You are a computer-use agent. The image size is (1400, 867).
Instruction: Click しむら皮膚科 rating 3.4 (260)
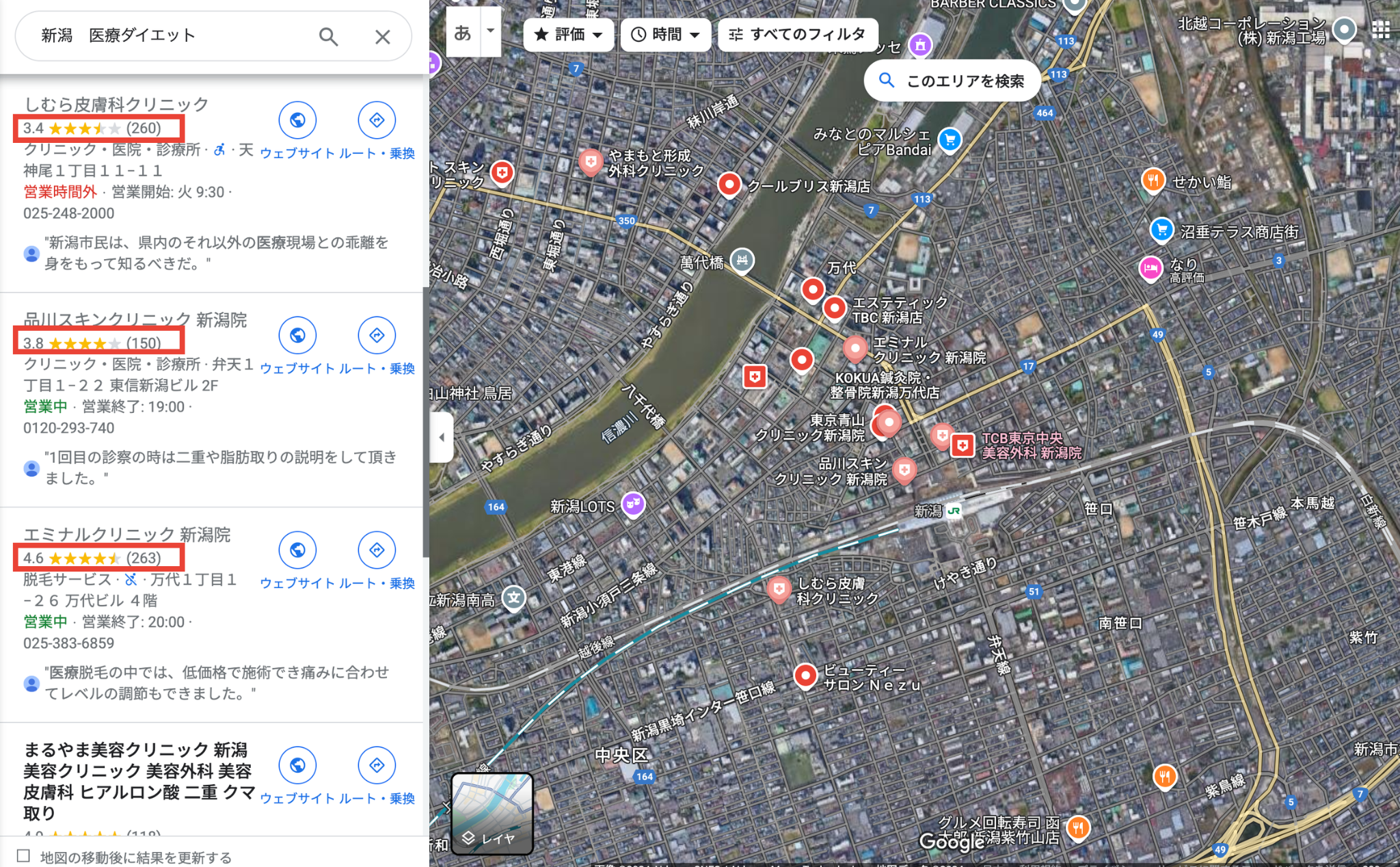(x=92, y=128)
